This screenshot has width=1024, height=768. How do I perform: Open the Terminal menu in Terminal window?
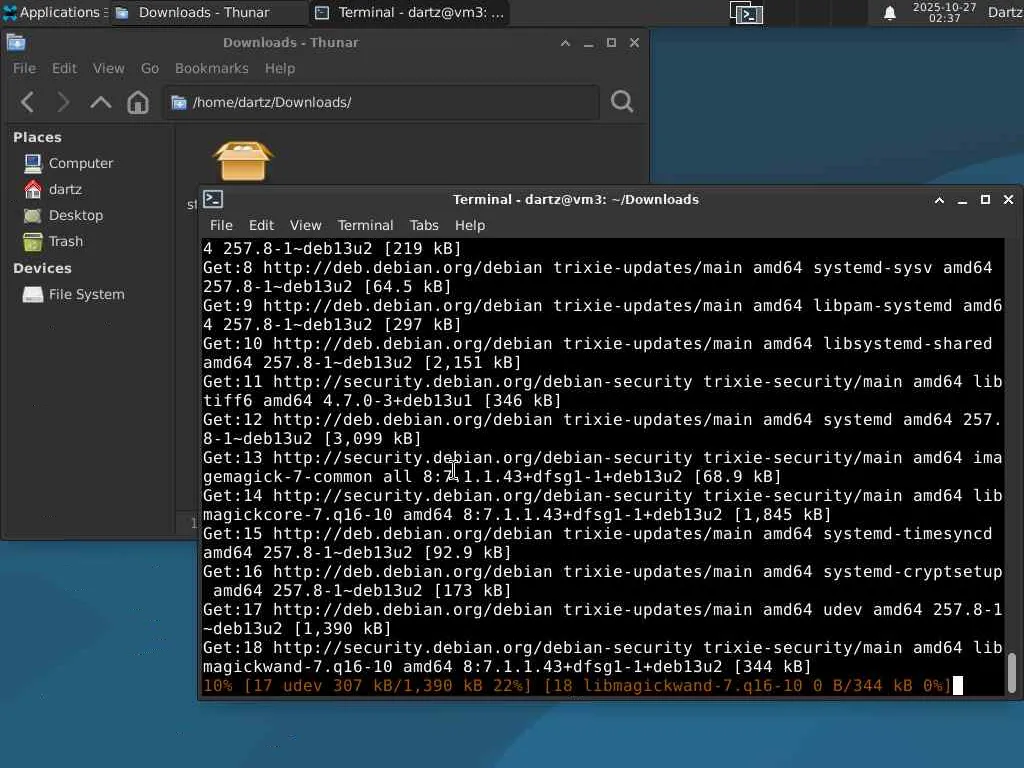click(x=365, y=225)
